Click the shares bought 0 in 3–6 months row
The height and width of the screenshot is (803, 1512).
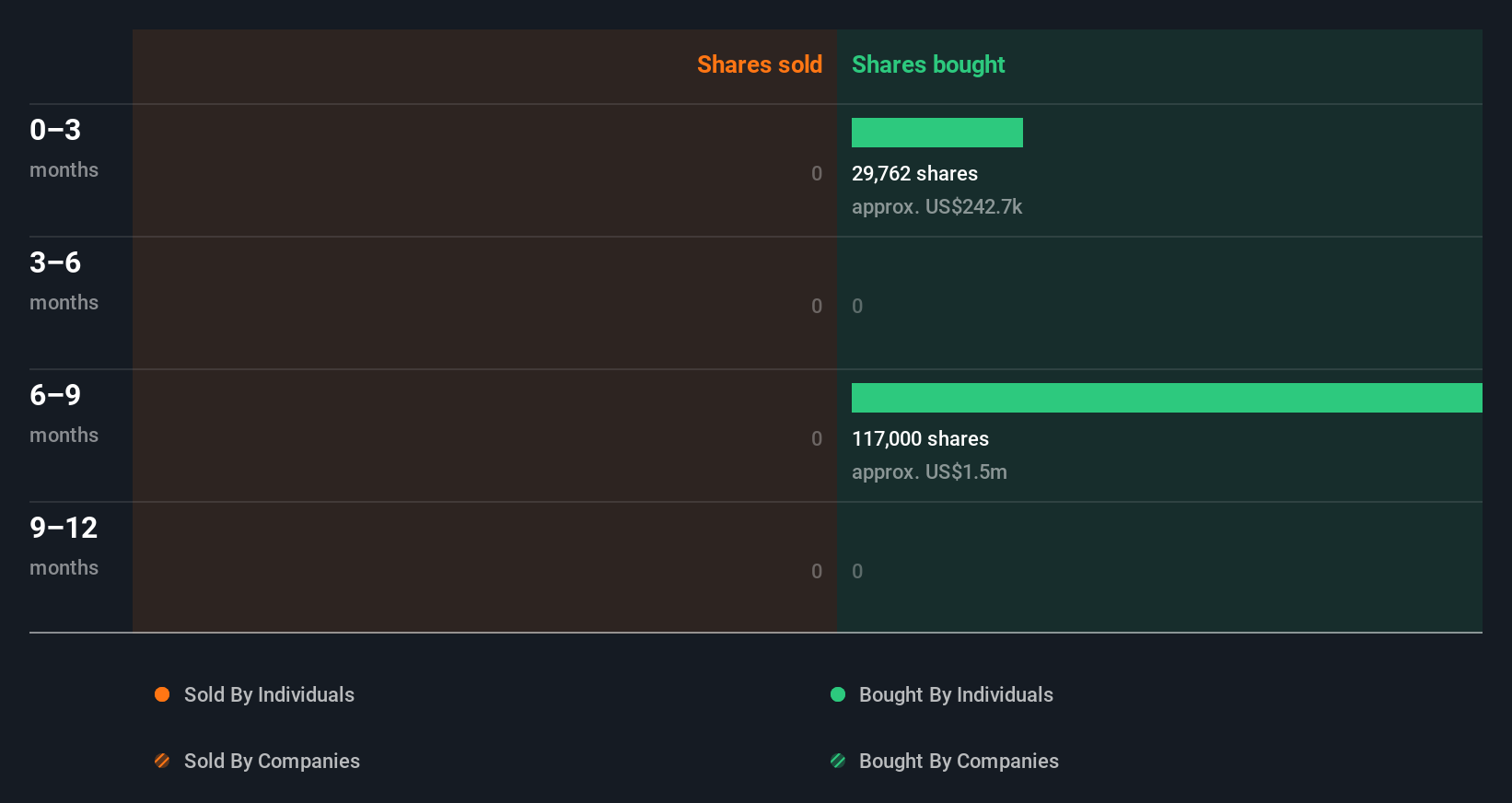(x=857, y=306)
